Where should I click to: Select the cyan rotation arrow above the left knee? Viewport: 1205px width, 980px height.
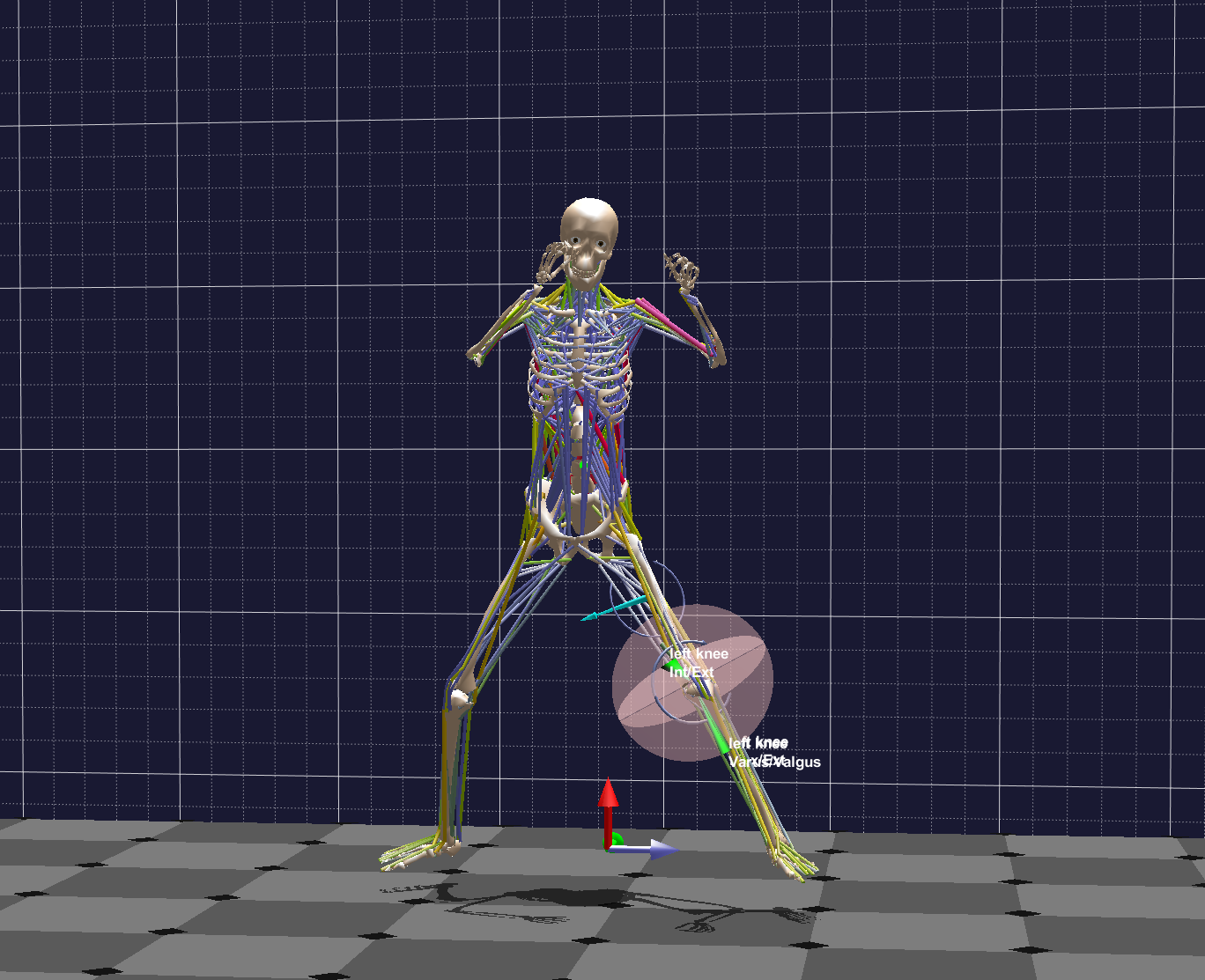click(612, 608)
